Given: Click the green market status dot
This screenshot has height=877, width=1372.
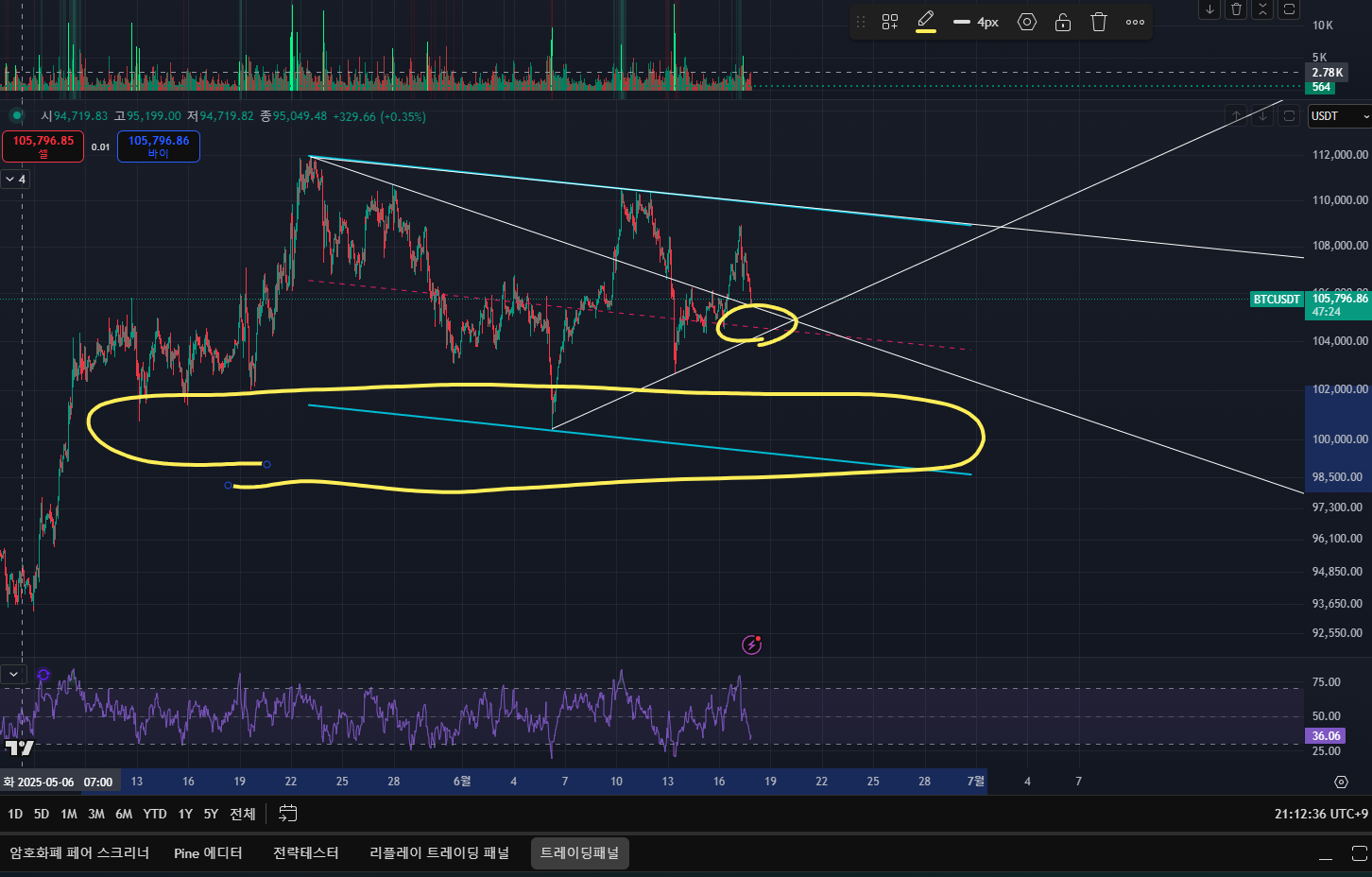Looking at the screenshot, I should pos(16,116).
